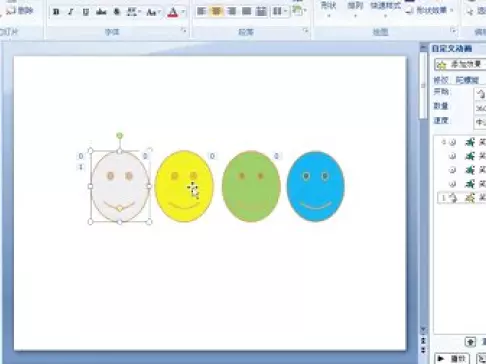Image resolution: width=486 pixels, height=364 pixels.
Task: Select the highlighted animation item numbered 1
Action: coord(462,198)
